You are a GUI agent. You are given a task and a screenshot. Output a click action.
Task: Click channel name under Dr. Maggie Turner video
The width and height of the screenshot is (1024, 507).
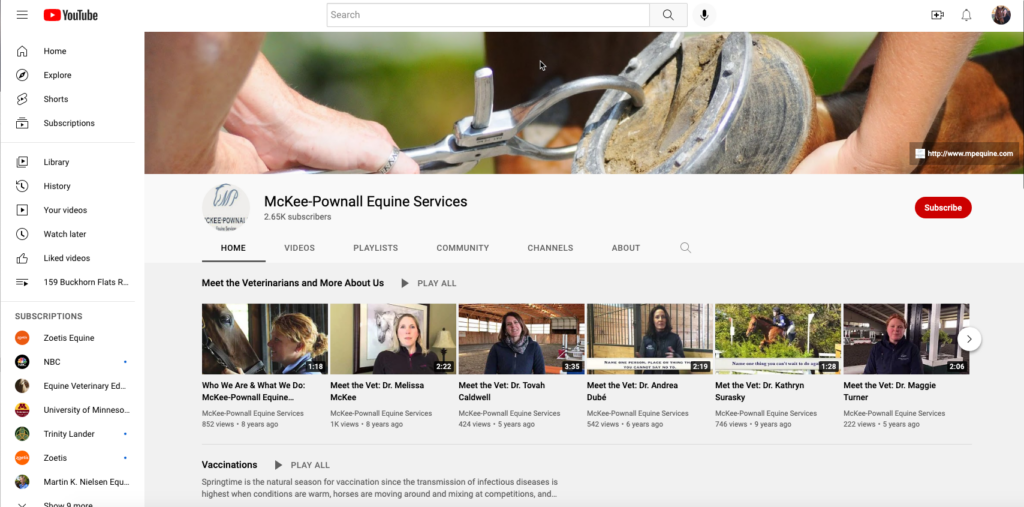[x=894, y=414]
